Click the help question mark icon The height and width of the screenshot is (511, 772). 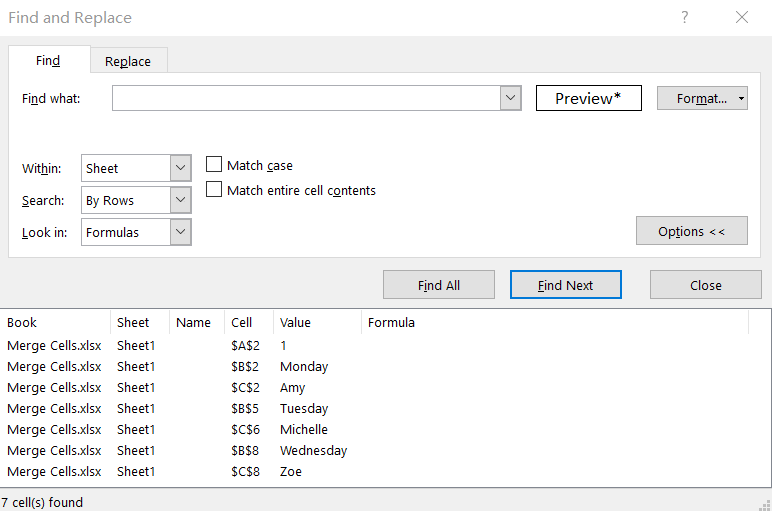click(684, 18)
